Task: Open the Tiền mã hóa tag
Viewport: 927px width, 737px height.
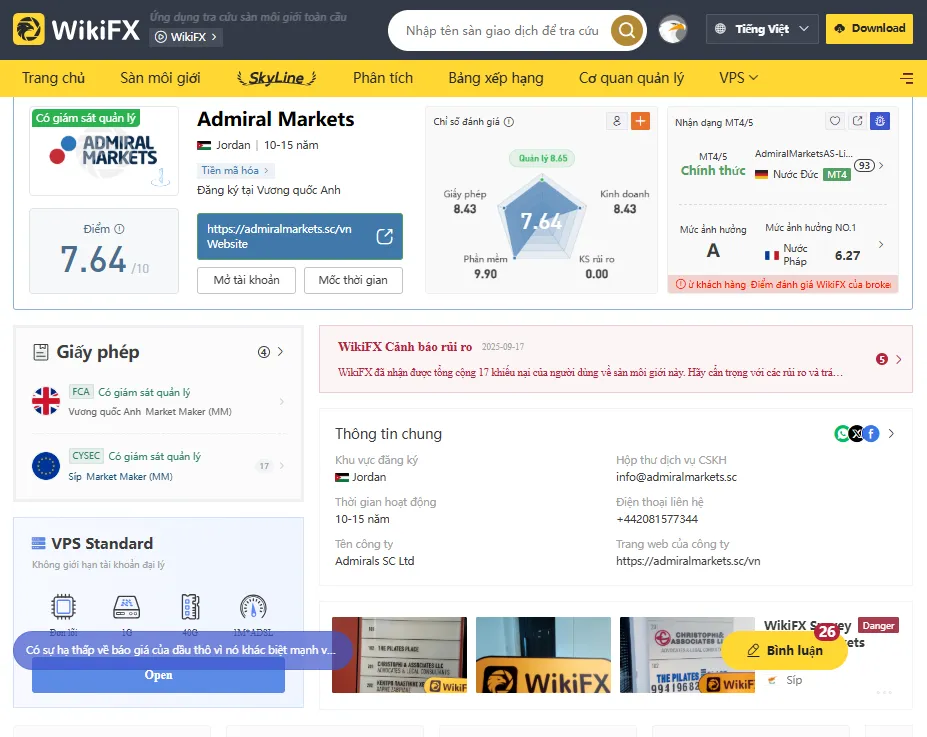Action: 235,170
